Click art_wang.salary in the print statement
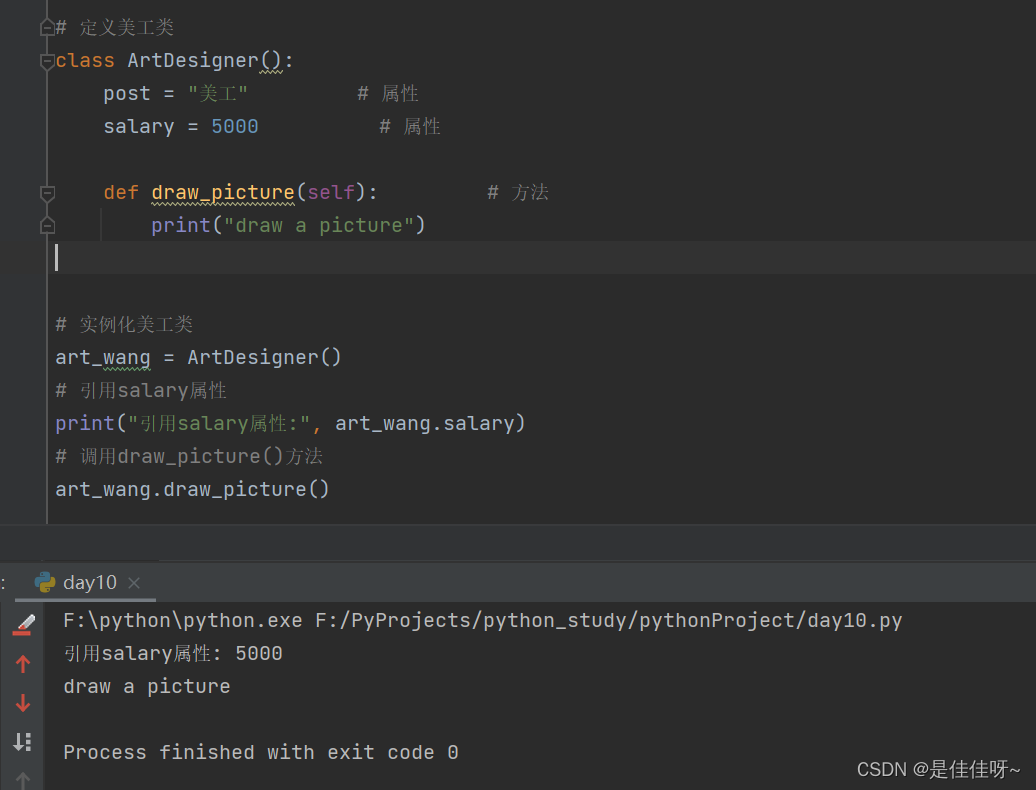Screen dimensions: 1036x790 425,423
